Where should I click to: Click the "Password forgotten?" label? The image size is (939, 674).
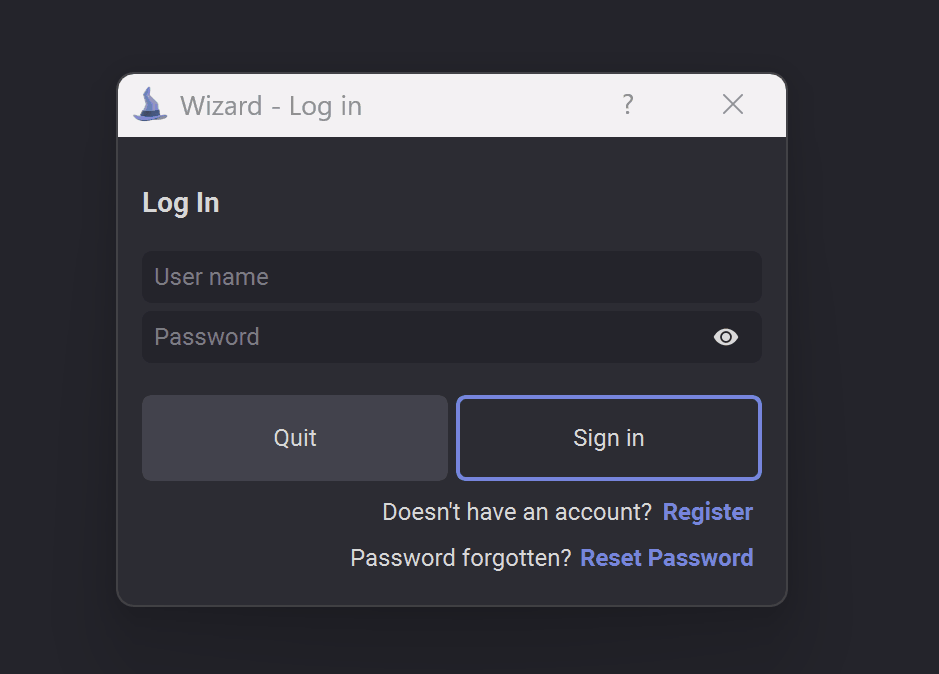(461, 558)
